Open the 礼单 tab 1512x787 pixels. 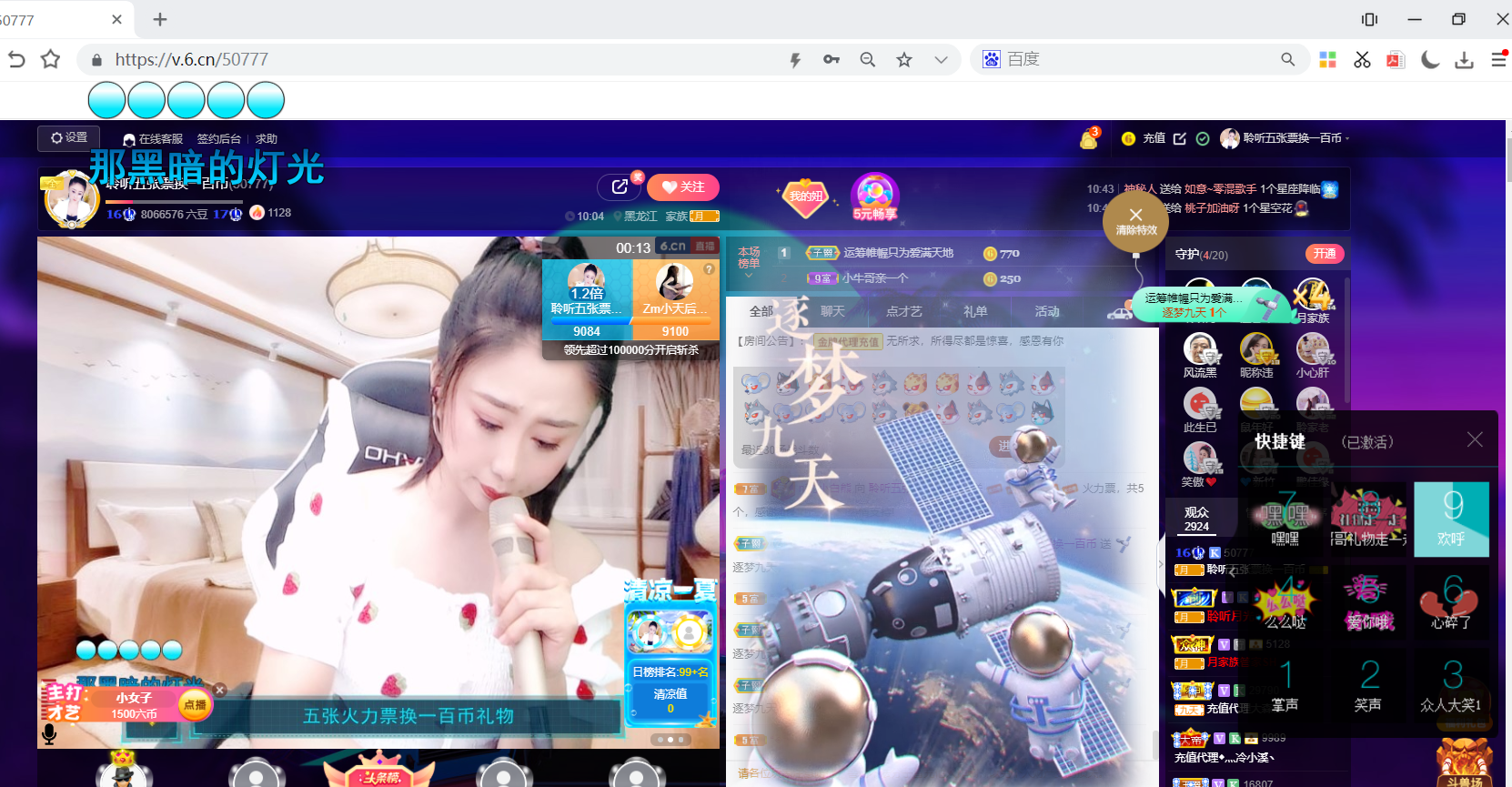(975, 311)
